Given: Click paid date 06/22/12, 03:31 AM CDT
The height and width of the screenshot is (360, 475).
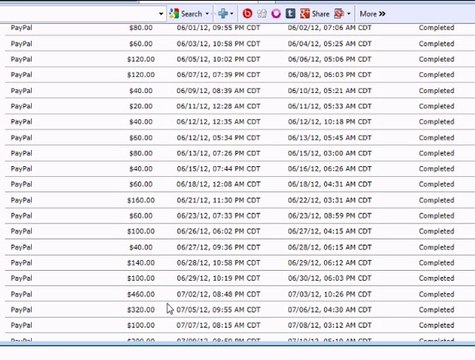Looking at the screenshot, I should (x=329, y=200).
